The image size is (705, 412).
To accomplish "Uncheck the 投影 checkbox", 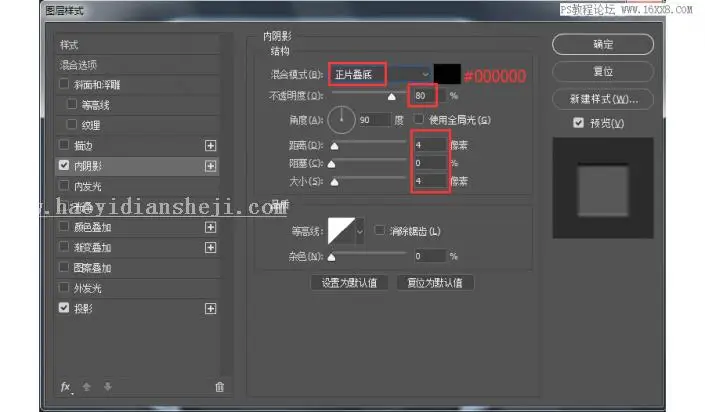I will point(64,308).
